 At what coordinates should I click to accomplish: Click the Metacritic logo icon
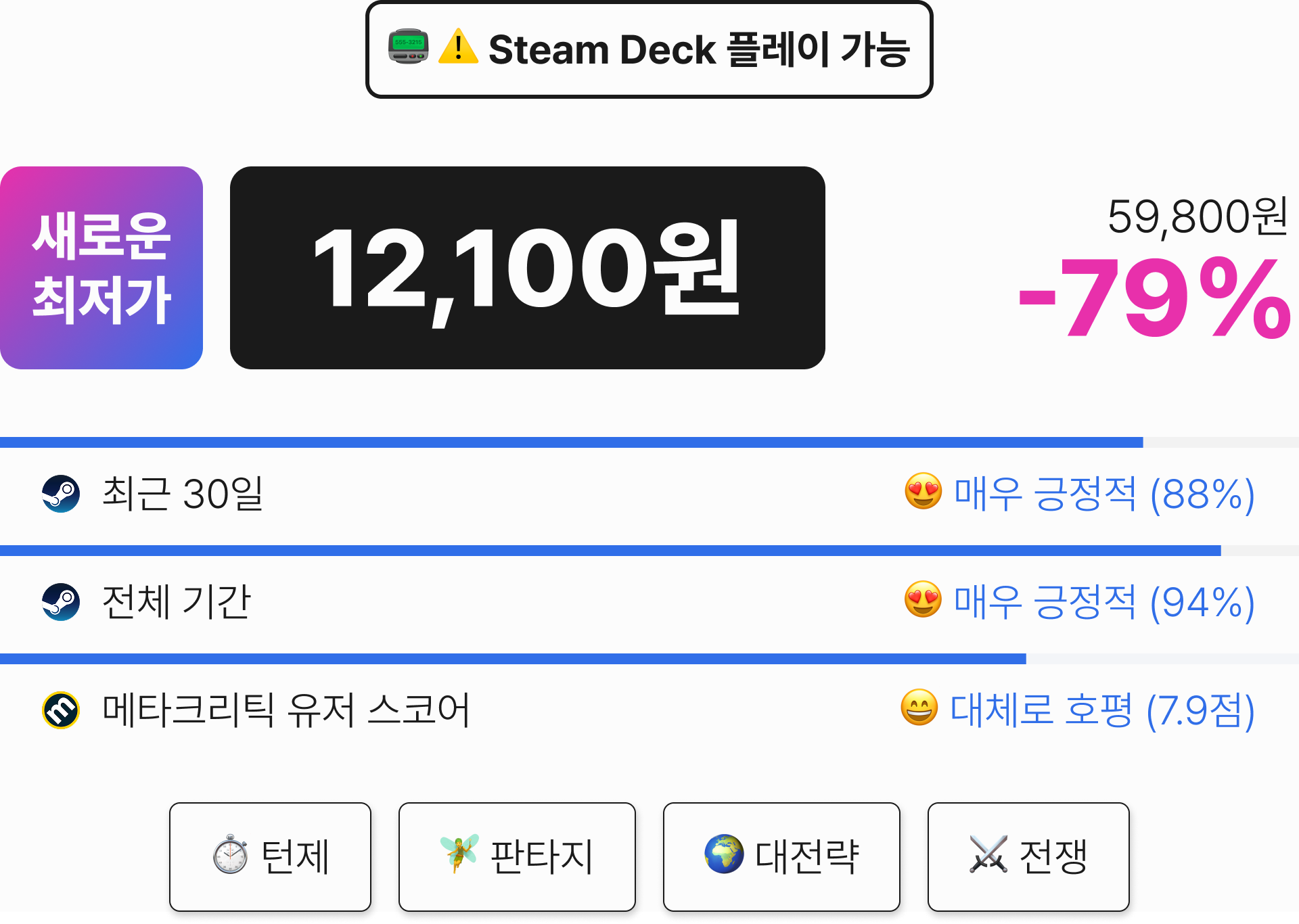(x=61, y=710)
